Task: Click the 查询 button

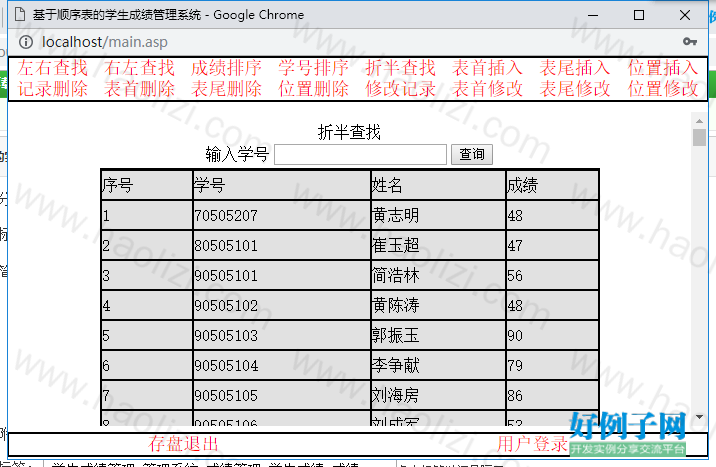Action: pyautogui.click(x=472, y=154)
